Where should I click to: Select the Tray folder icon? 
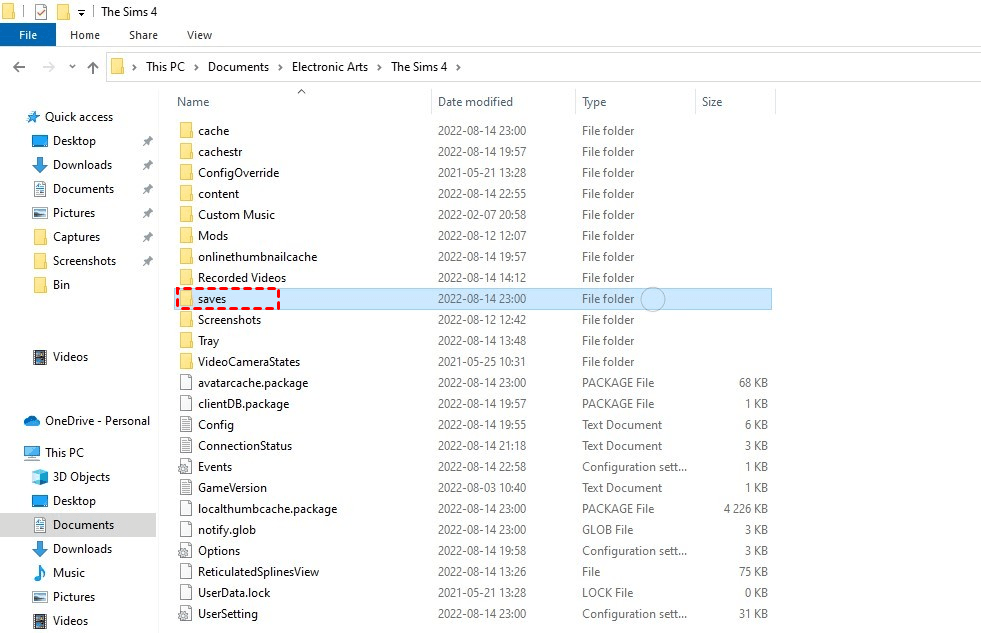186,340
